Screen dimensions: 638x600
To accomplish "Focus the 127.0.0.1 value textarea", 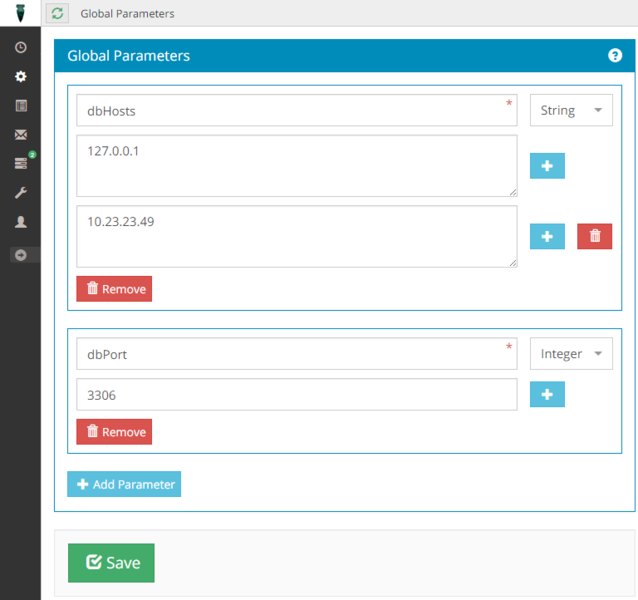I will pyautogui.click(x=297, y=166).
